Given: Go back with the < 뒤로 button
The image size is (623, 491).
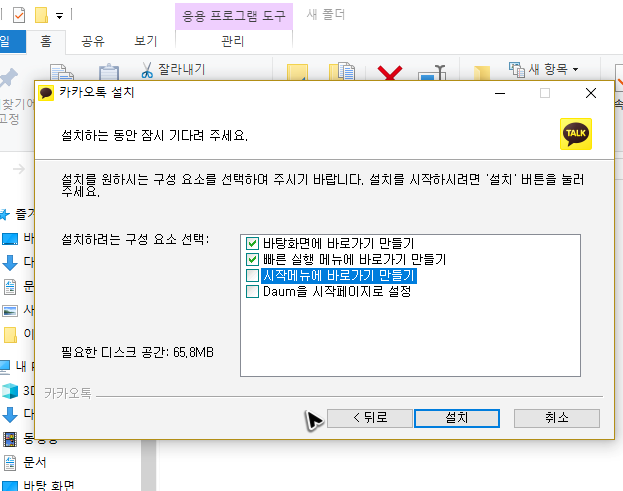Looking at the screenshot, I should tap(370, 418).
